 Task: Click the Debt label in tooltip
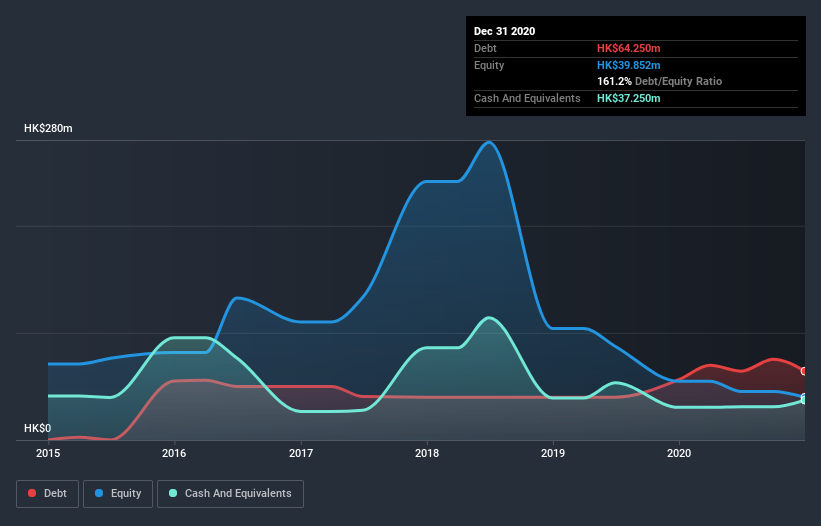[x=485, y=48]
